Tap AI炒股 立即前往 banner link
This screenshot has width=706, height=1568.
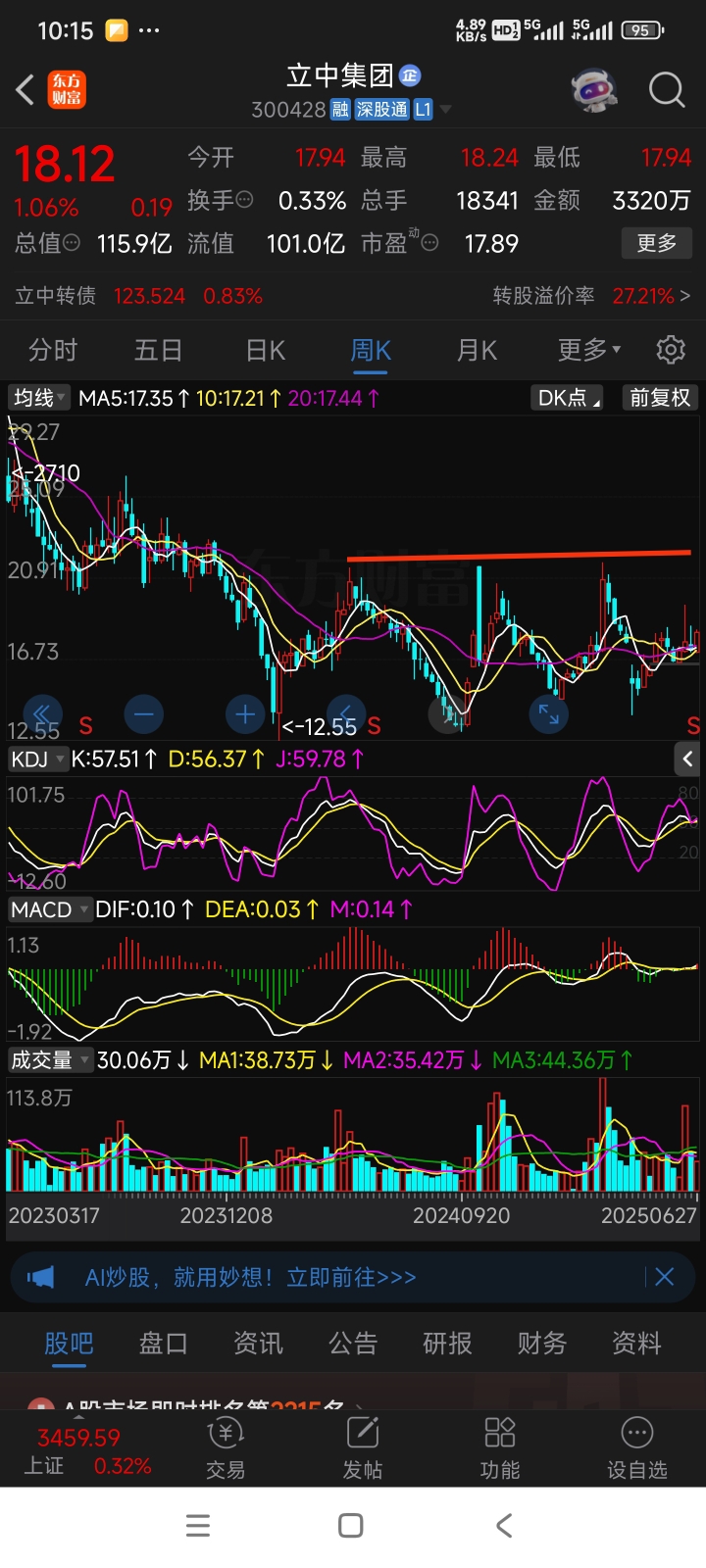pos(250,1277)
